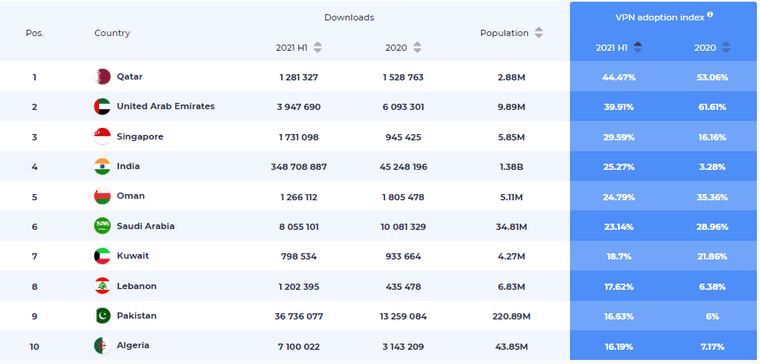760x364 pixels.
Task: Click Oman adoption index 24.79%
Action: [x=619, y=197]
